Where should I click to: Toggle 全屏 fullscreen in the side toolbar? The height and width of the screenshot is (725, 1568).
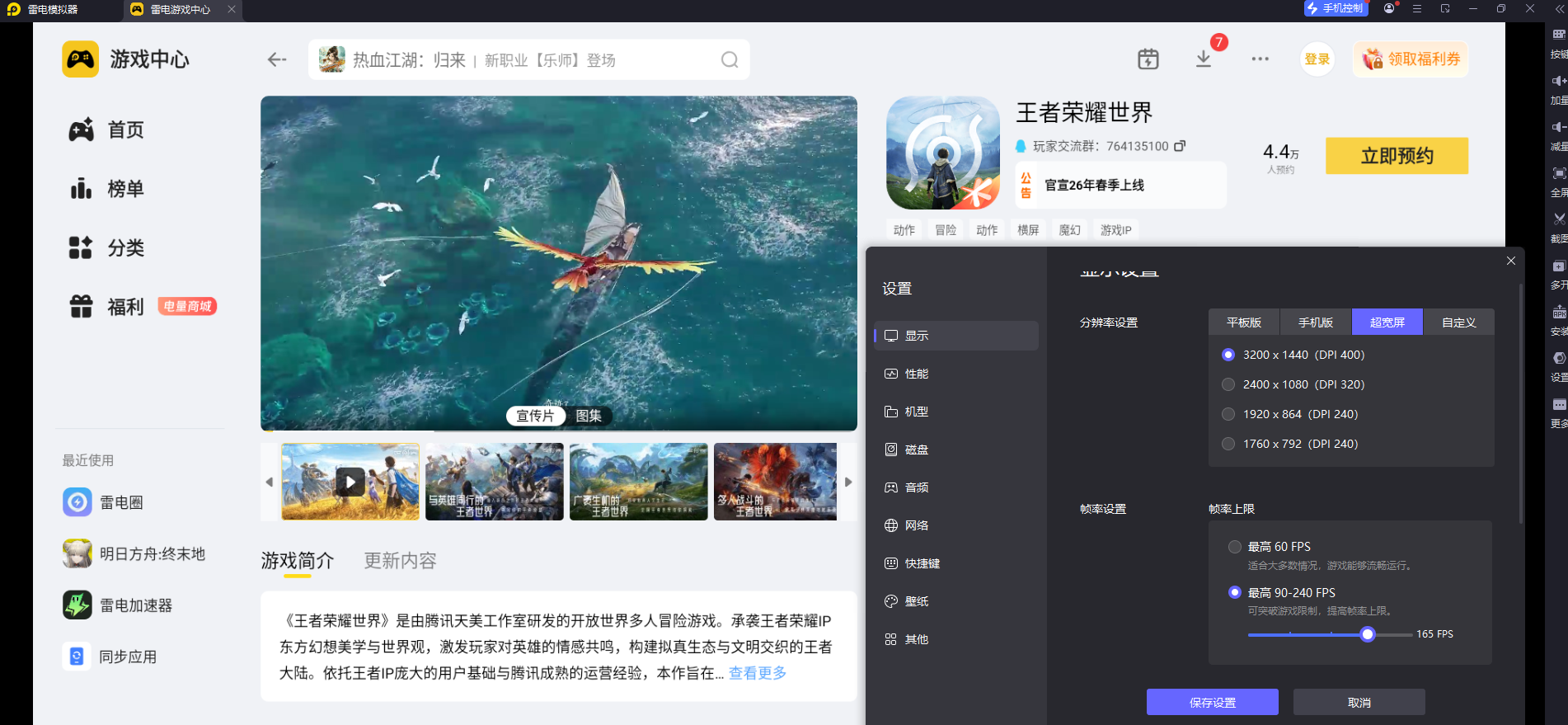(x=1559, y=181)
